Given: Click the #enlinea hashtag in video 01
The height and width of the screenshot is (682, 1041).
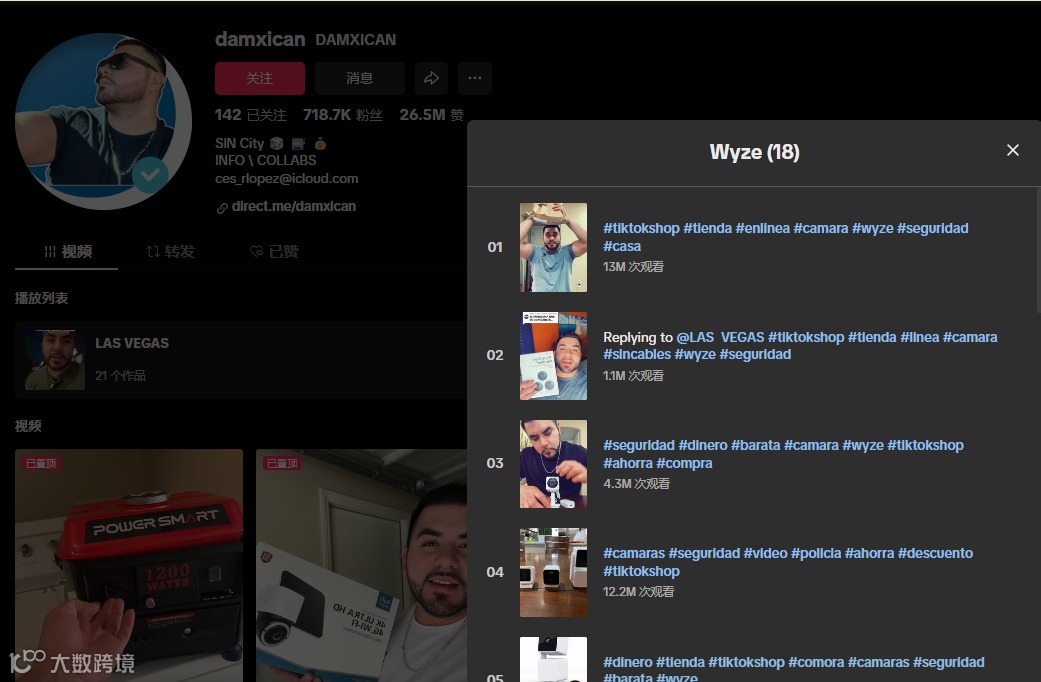Looking at the screenshot, I should tap(762, 228).
